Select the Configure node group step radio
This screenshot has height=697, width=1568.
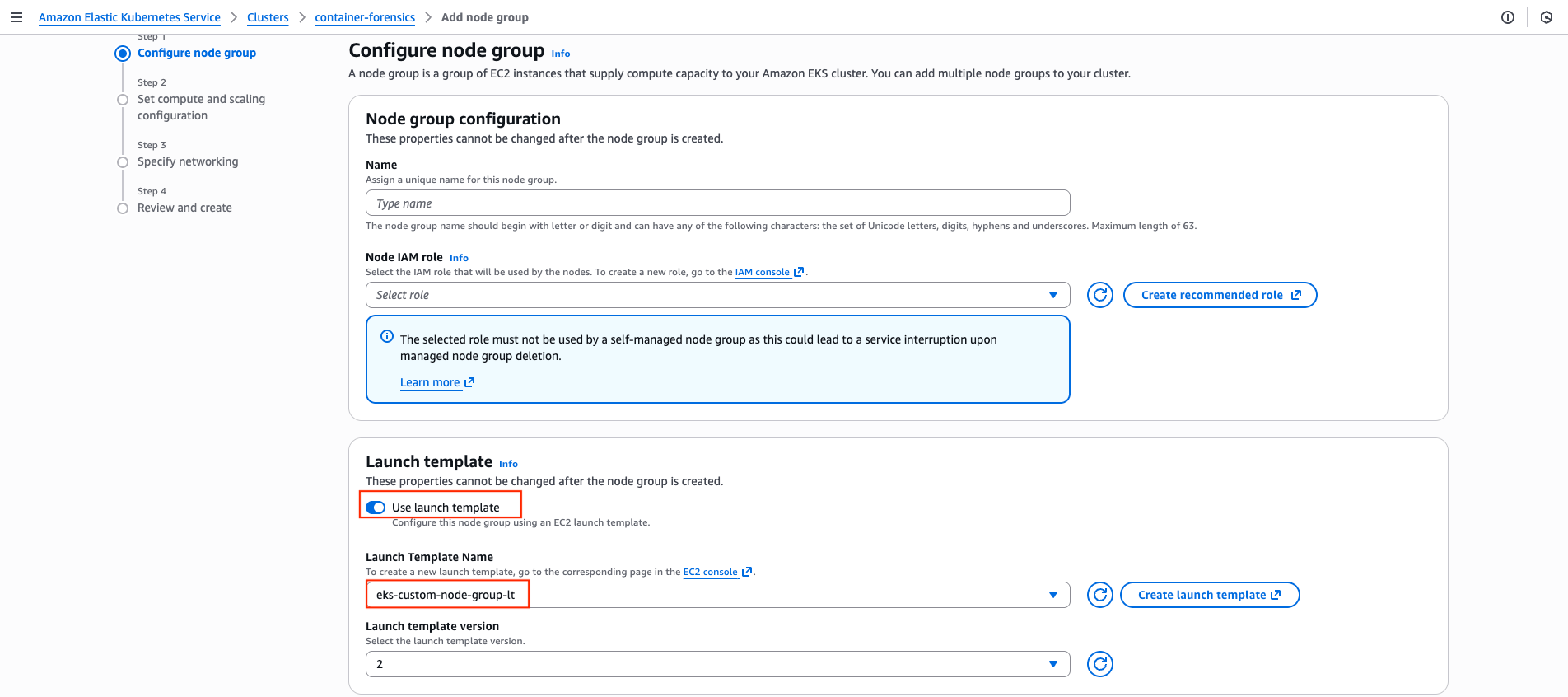click(123, 54)
